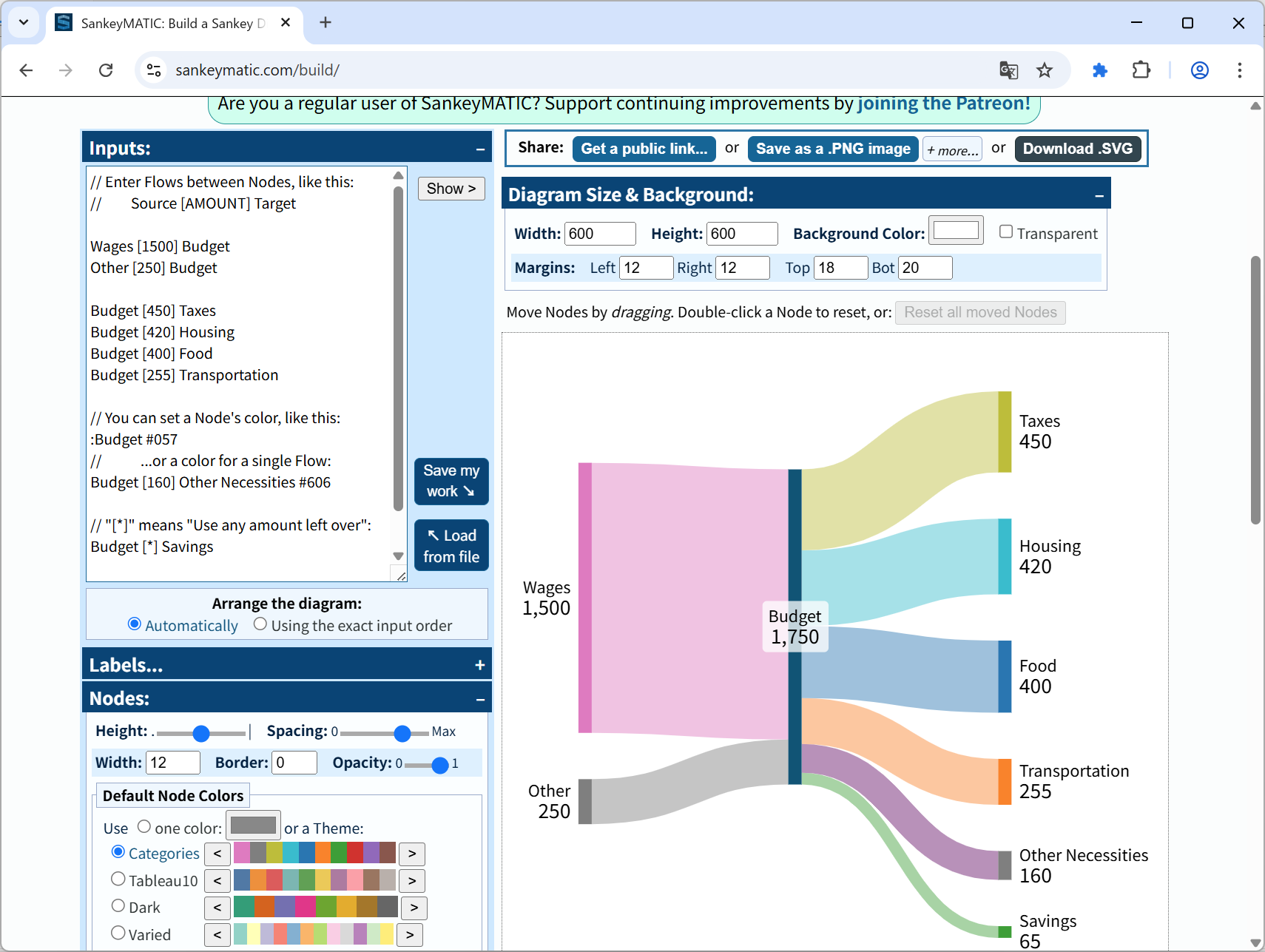Open the single node color swatch
The image size is (1265, 952).
point(253,826)
